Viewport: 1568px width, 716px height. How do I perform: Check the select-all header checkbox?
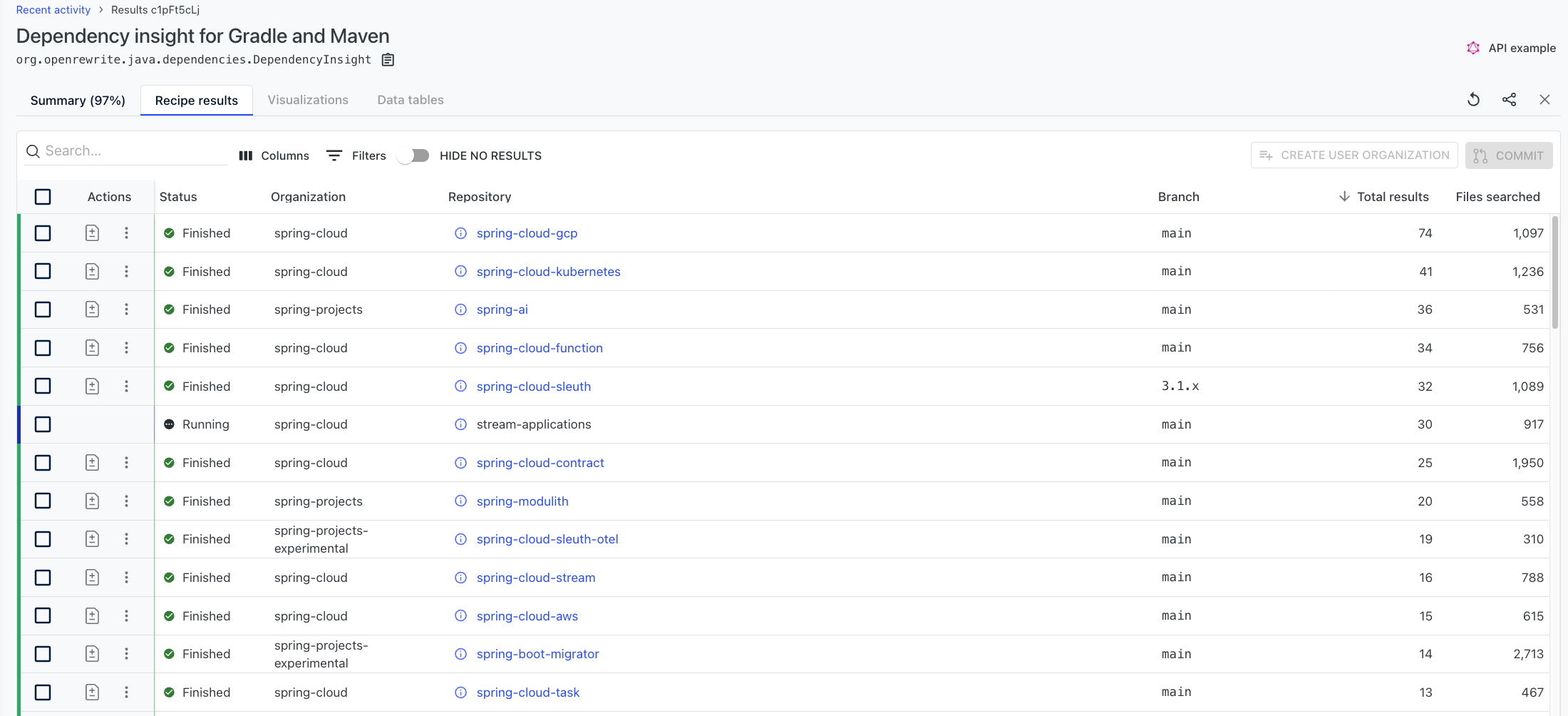(43, 197)
